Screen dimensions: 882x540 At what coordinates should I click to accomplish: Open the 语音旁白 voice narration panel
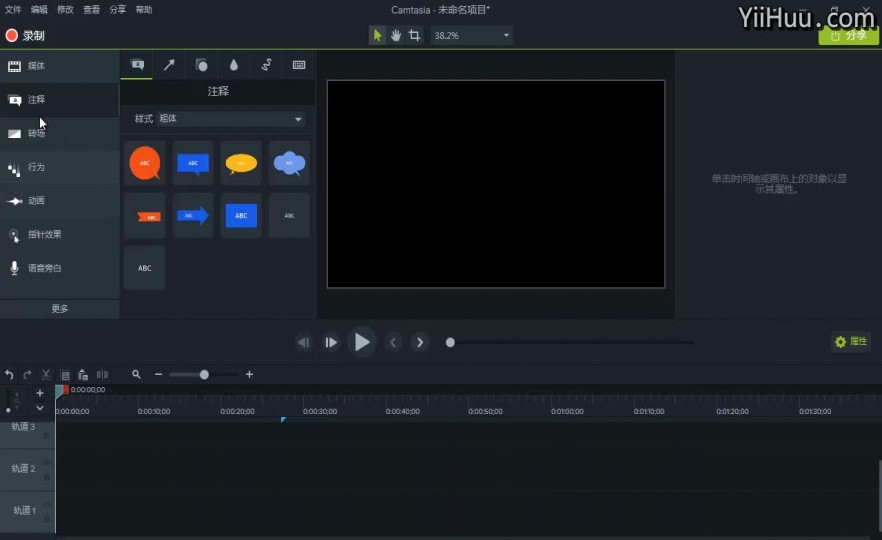[x=60, y=269]
